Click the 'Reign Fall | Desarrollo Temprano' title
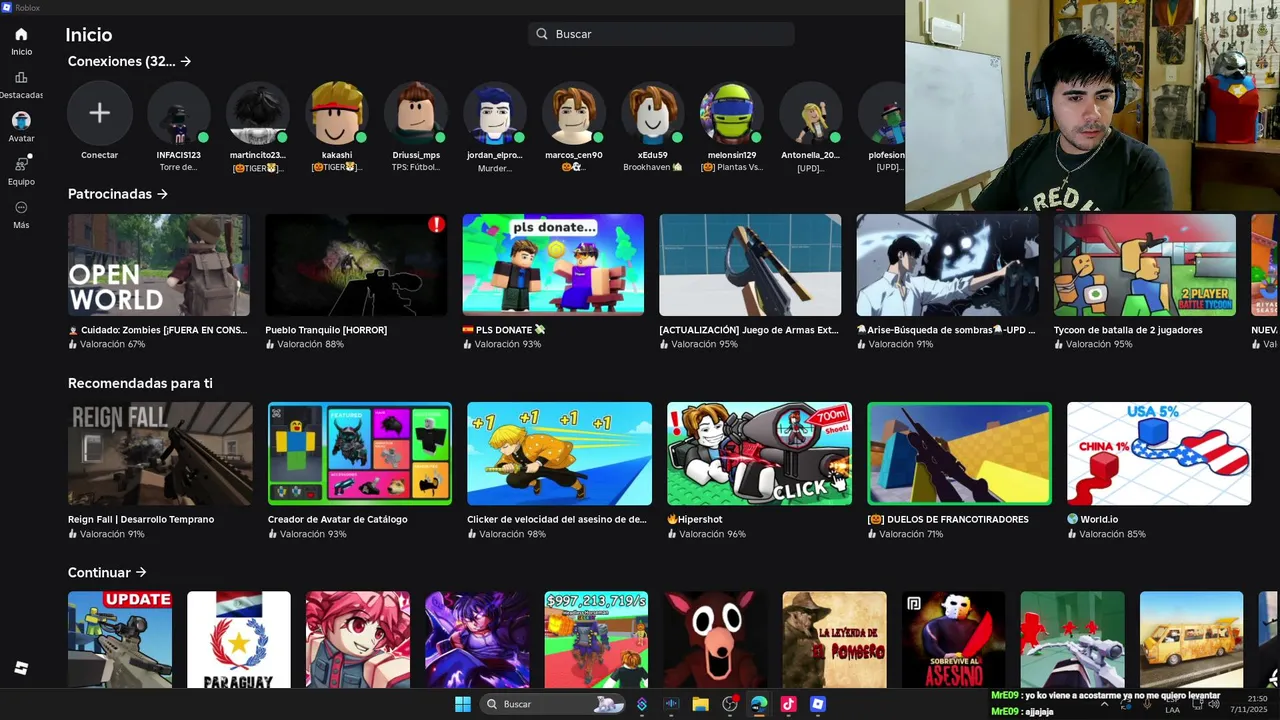Image resolution: width=1280 pixels, height=720 pixels. (141, 520)
